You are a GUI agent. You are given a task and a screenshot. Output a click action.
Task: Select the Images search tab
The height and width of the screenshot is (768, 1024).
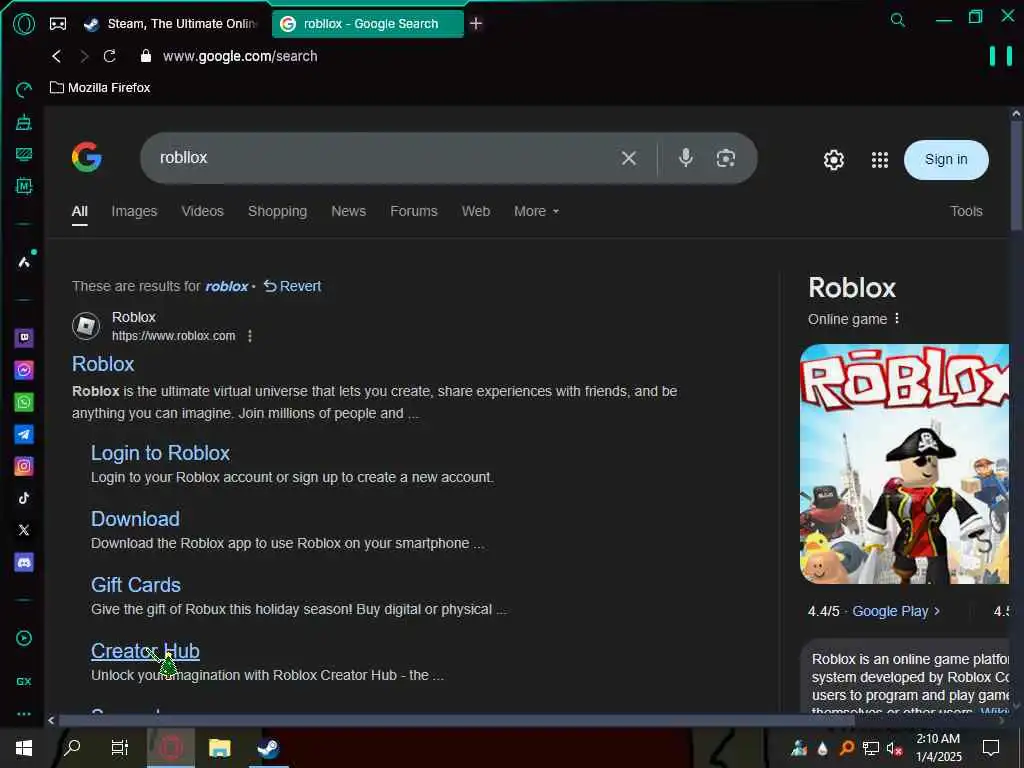tap(134, 211)
